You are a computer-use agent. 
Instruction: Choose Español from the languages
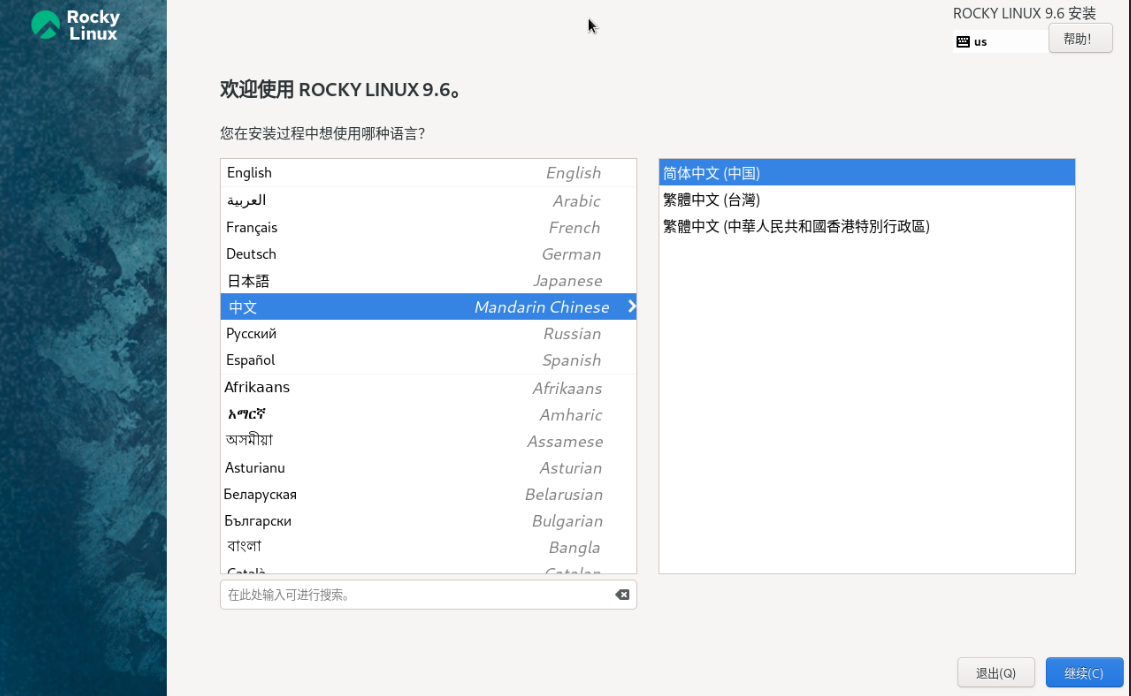428,360
